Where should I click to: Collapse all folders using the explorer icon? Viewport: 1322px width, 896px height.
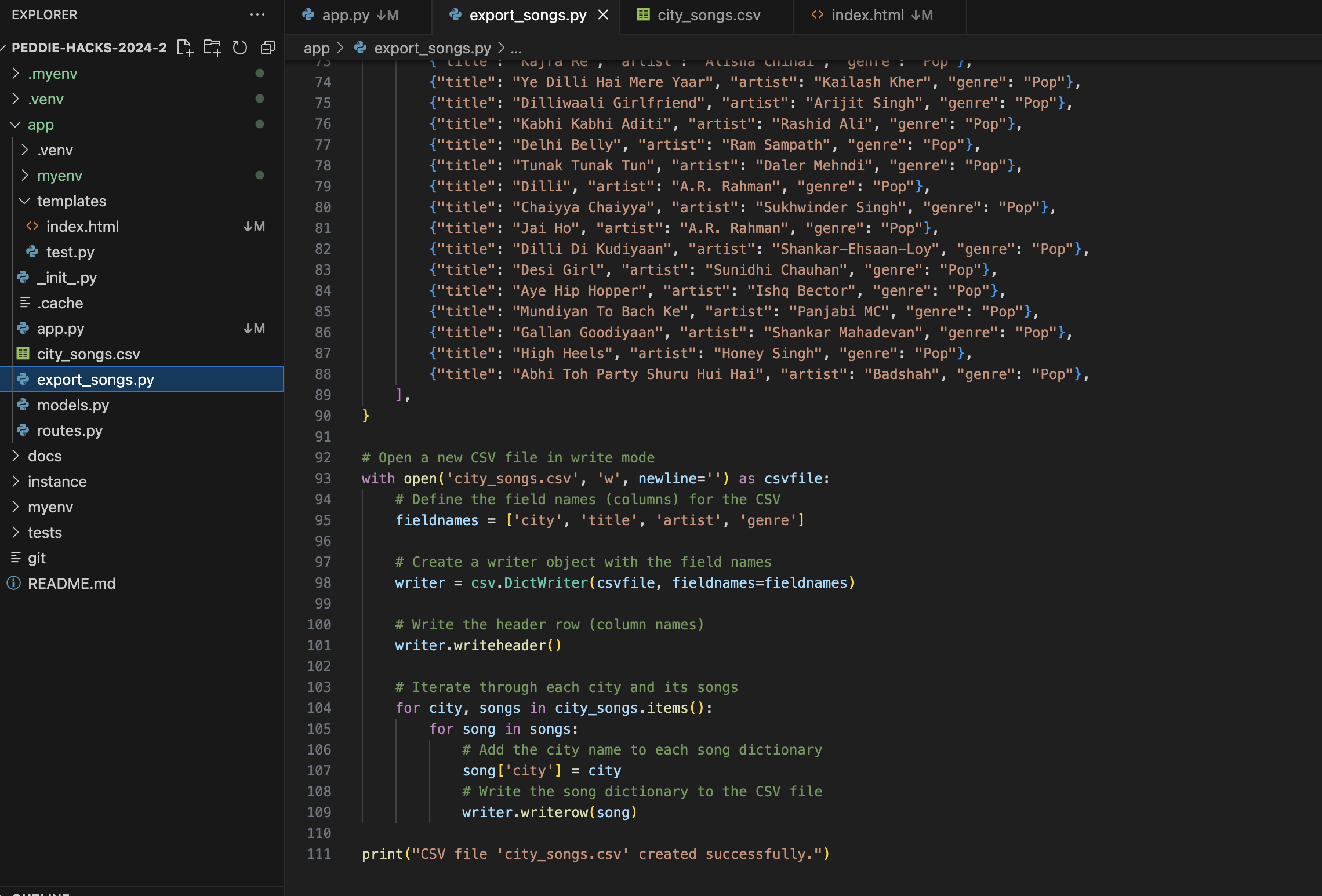coord(268,48)
